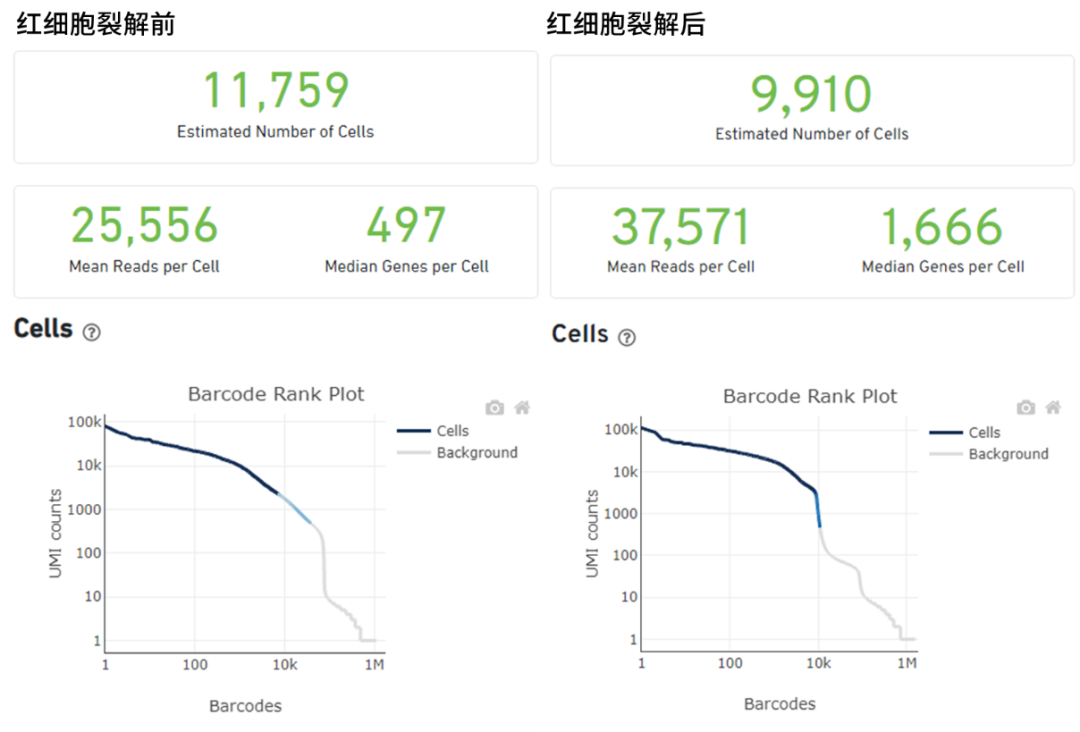Viewport: 1080px width, 732px height.
Task: Click the help icon beside Cells in the 11,759-cell report
Action: click(92, 333)
